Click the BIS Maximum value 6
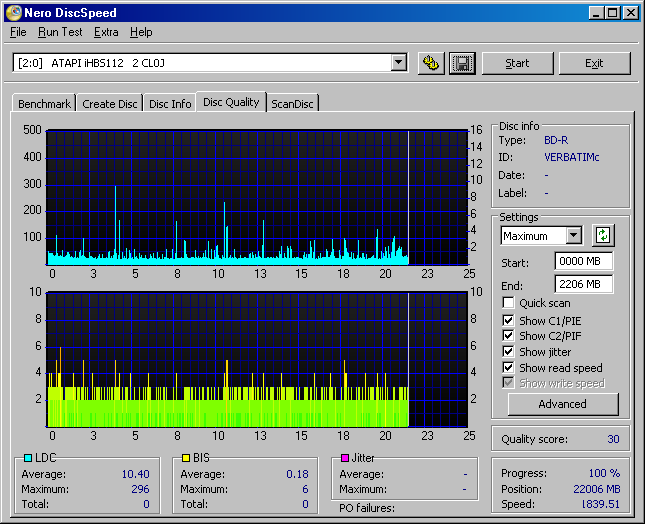Screen dimensions: 645x524 point(305,489)
